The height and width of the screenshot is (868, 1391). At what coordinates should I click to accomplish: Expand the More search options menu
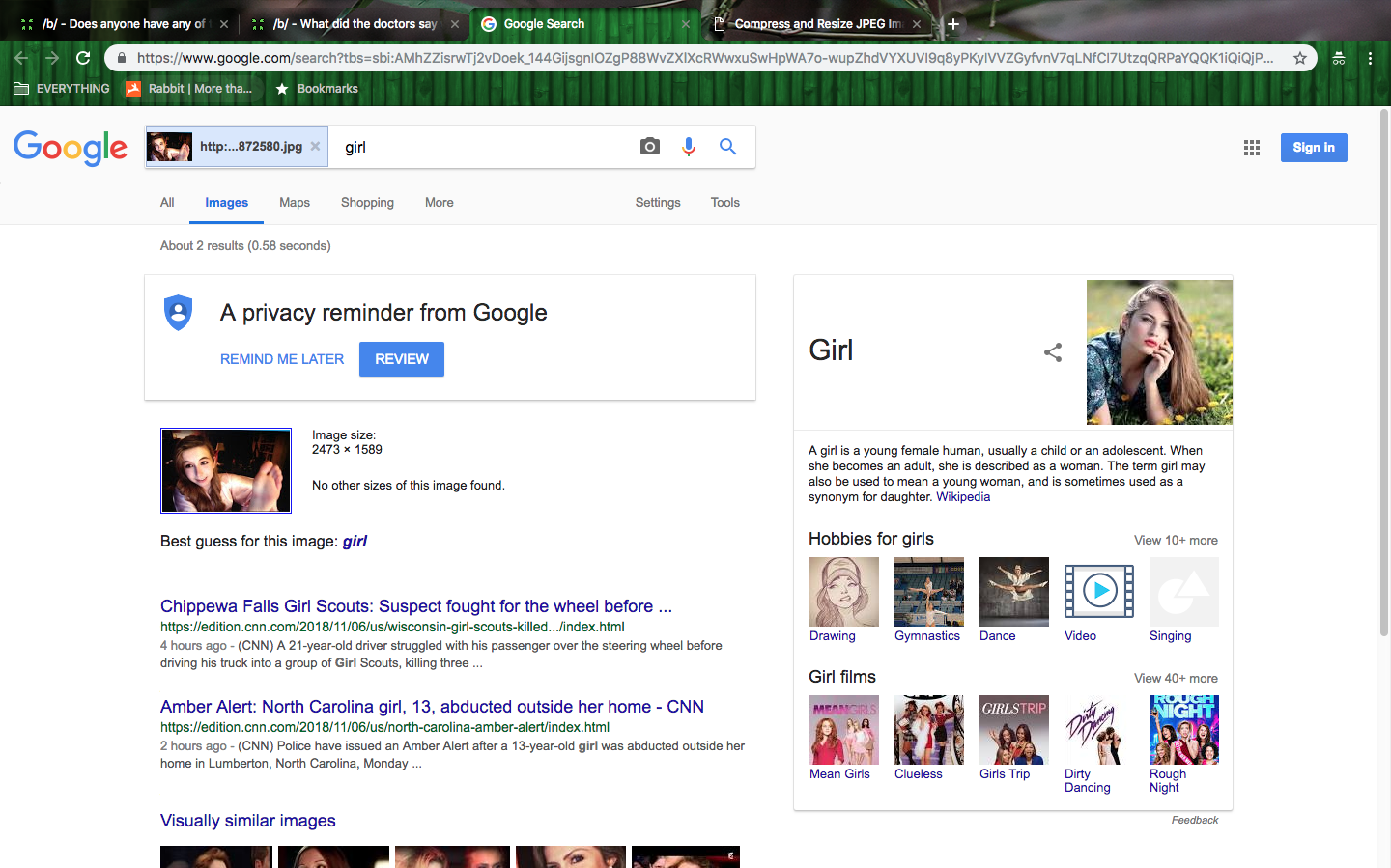coord(440,203)
